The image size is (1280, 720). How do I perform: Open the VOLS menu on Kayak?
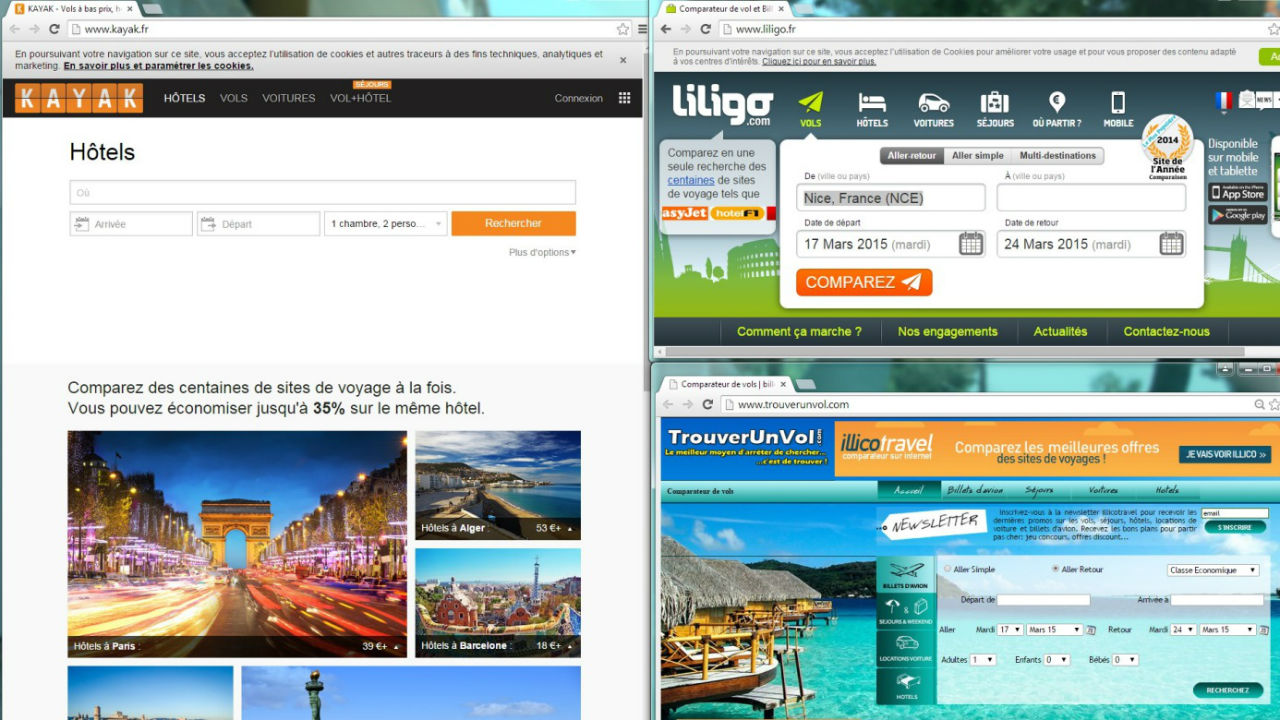234,98
